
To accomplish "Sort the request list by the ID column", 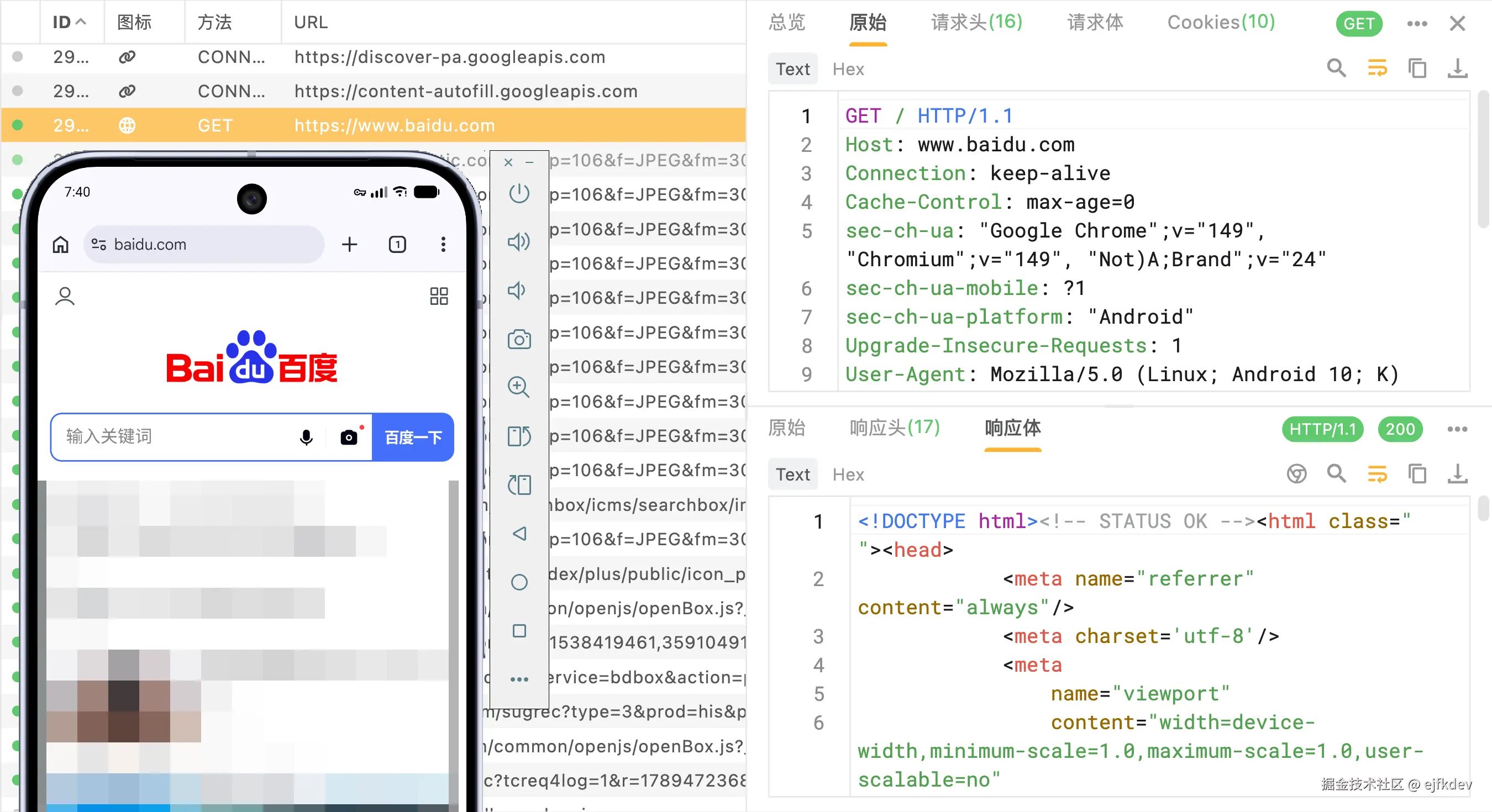I will [x=70, y=22].
